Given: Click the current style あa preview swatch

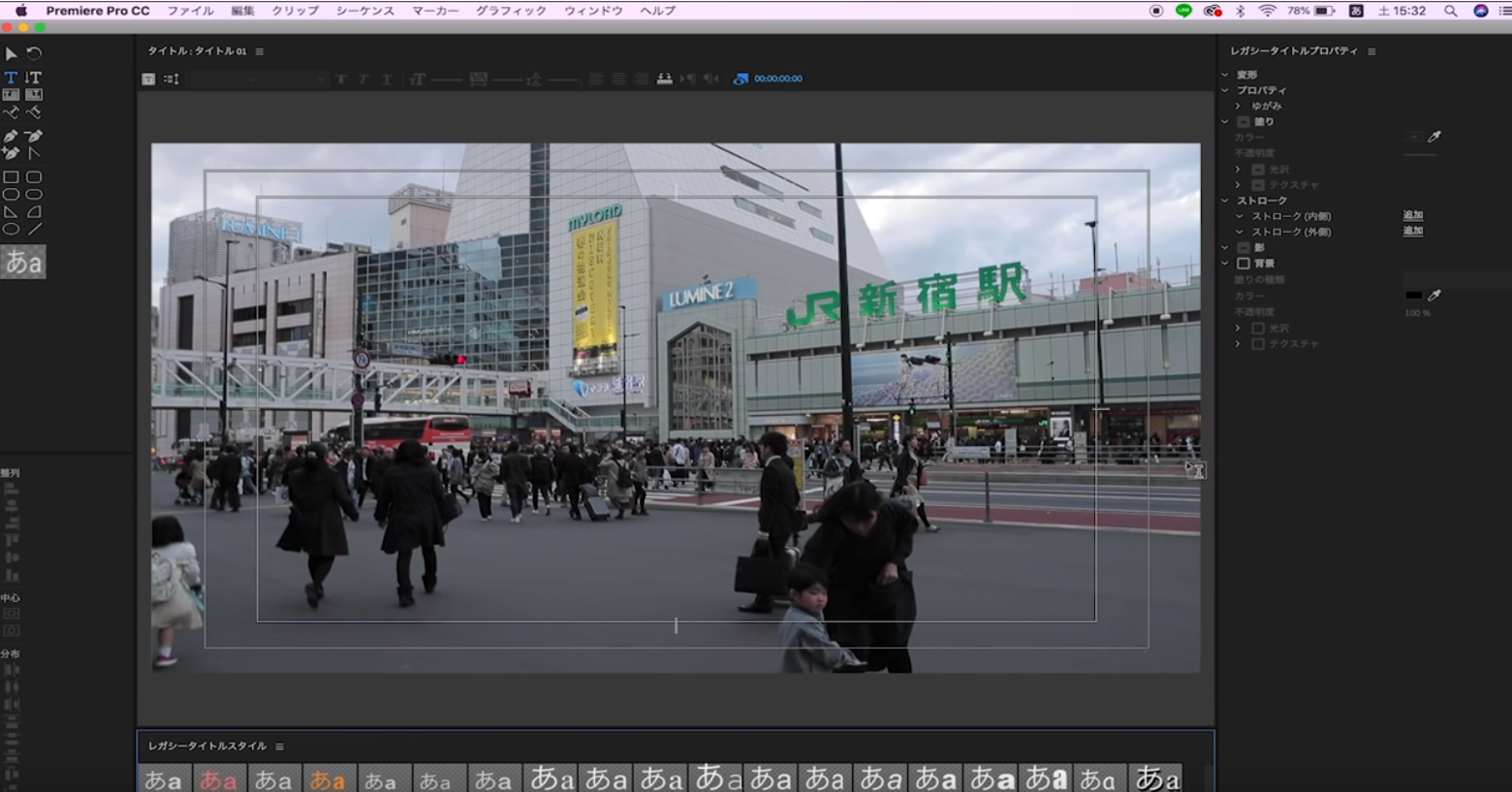Looking at the screenshot, I should click(23, 262).
